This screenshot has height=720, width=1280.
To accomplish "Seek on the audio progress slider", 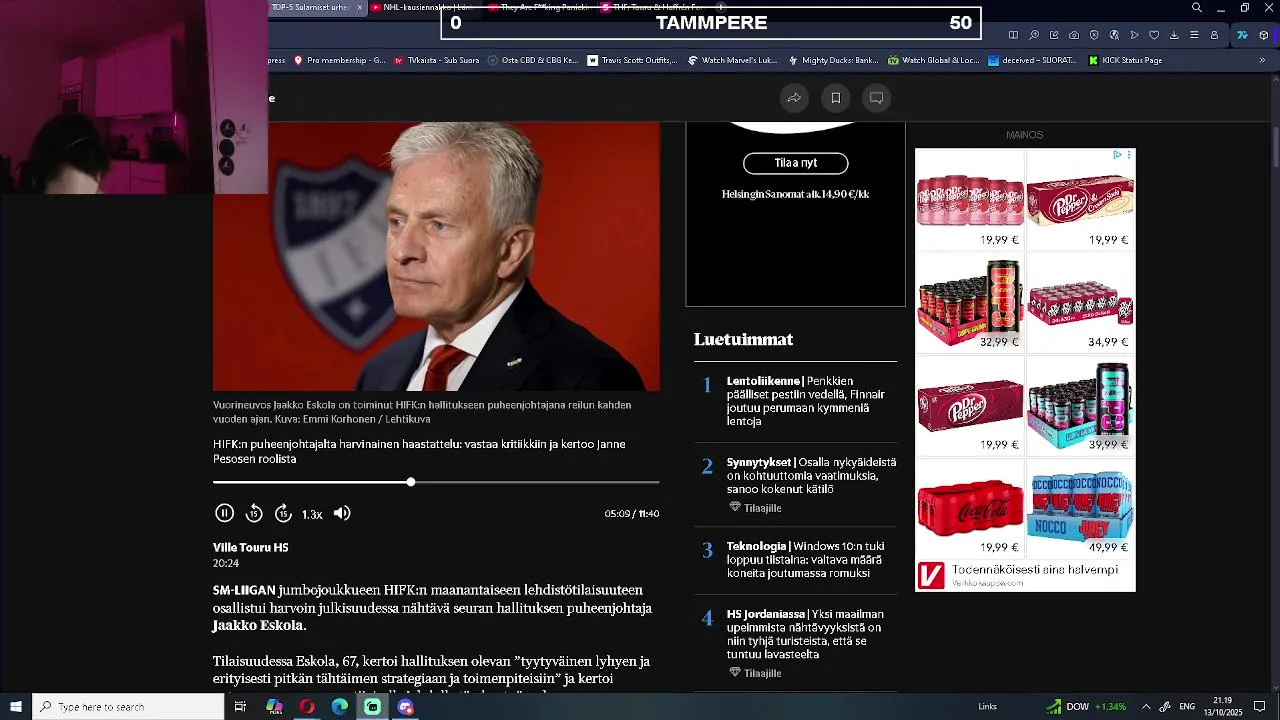I will coord(436,482).
